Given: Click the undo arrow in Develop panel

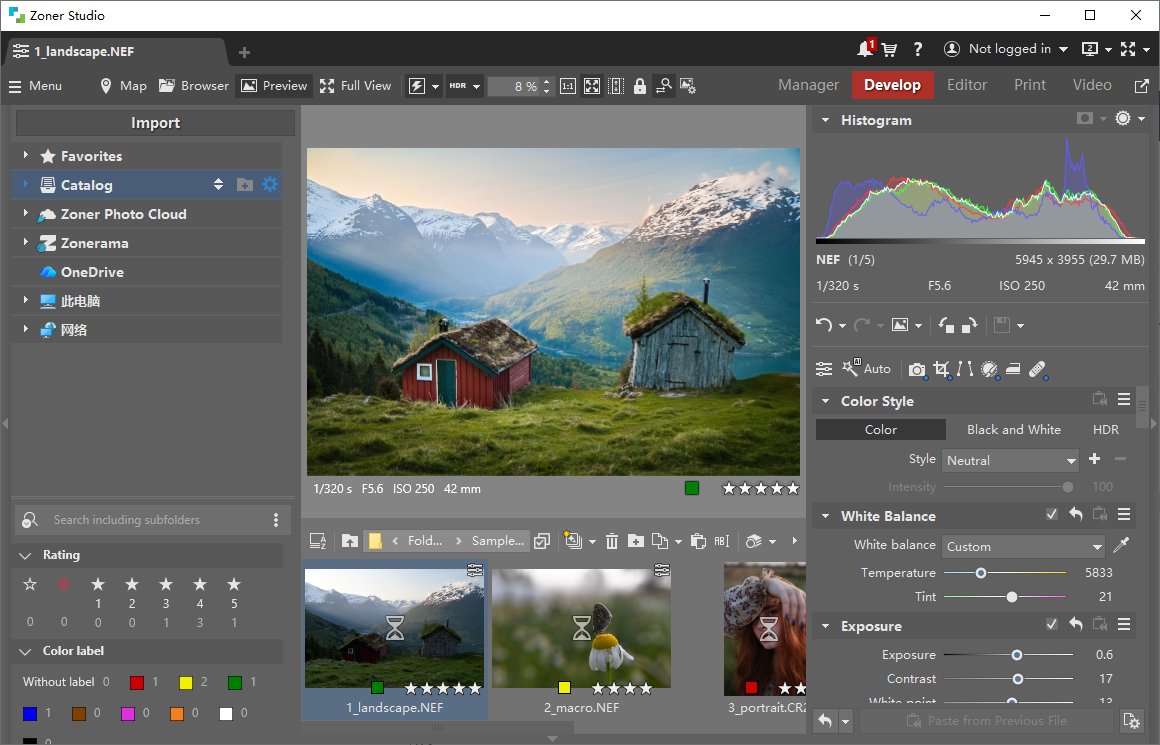Looking at the screenshot, I should (x=823, y=325).
